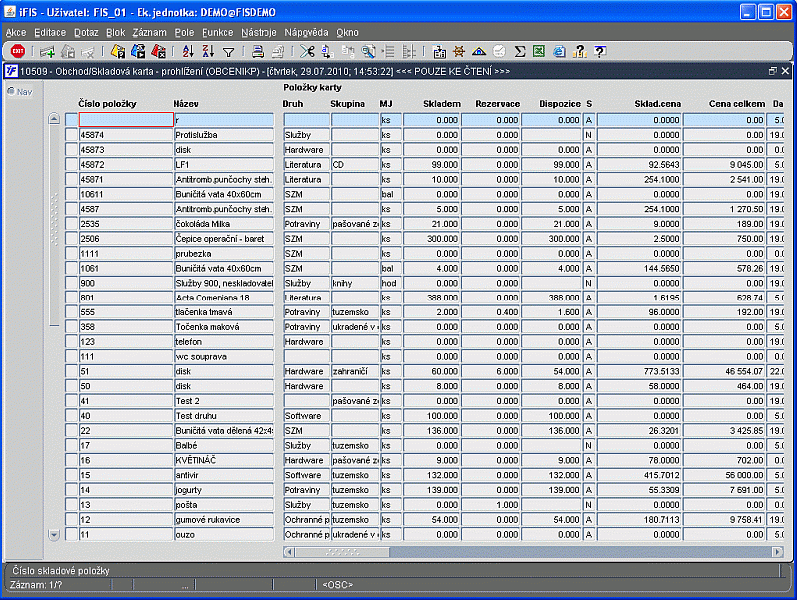
Task: Click the context help window question icon
Action: point(600,51)
